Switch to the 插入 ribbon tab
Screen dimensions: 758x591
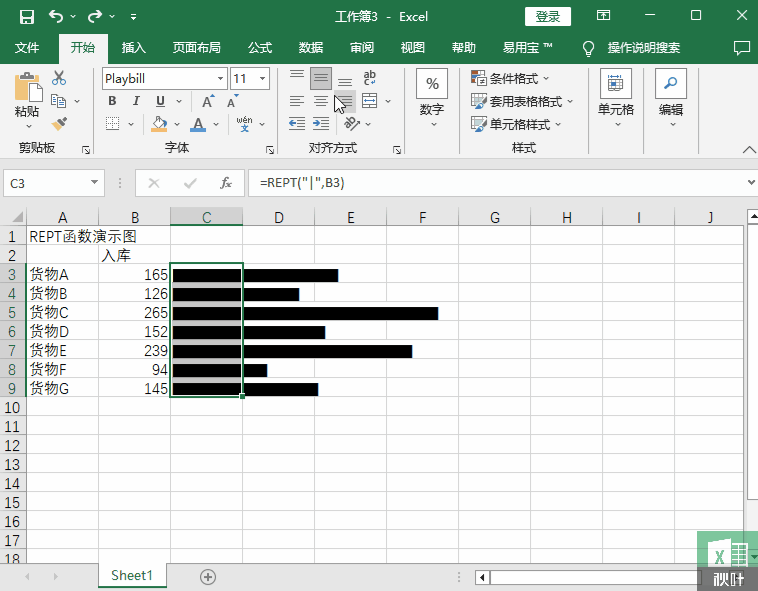point(133,47)
